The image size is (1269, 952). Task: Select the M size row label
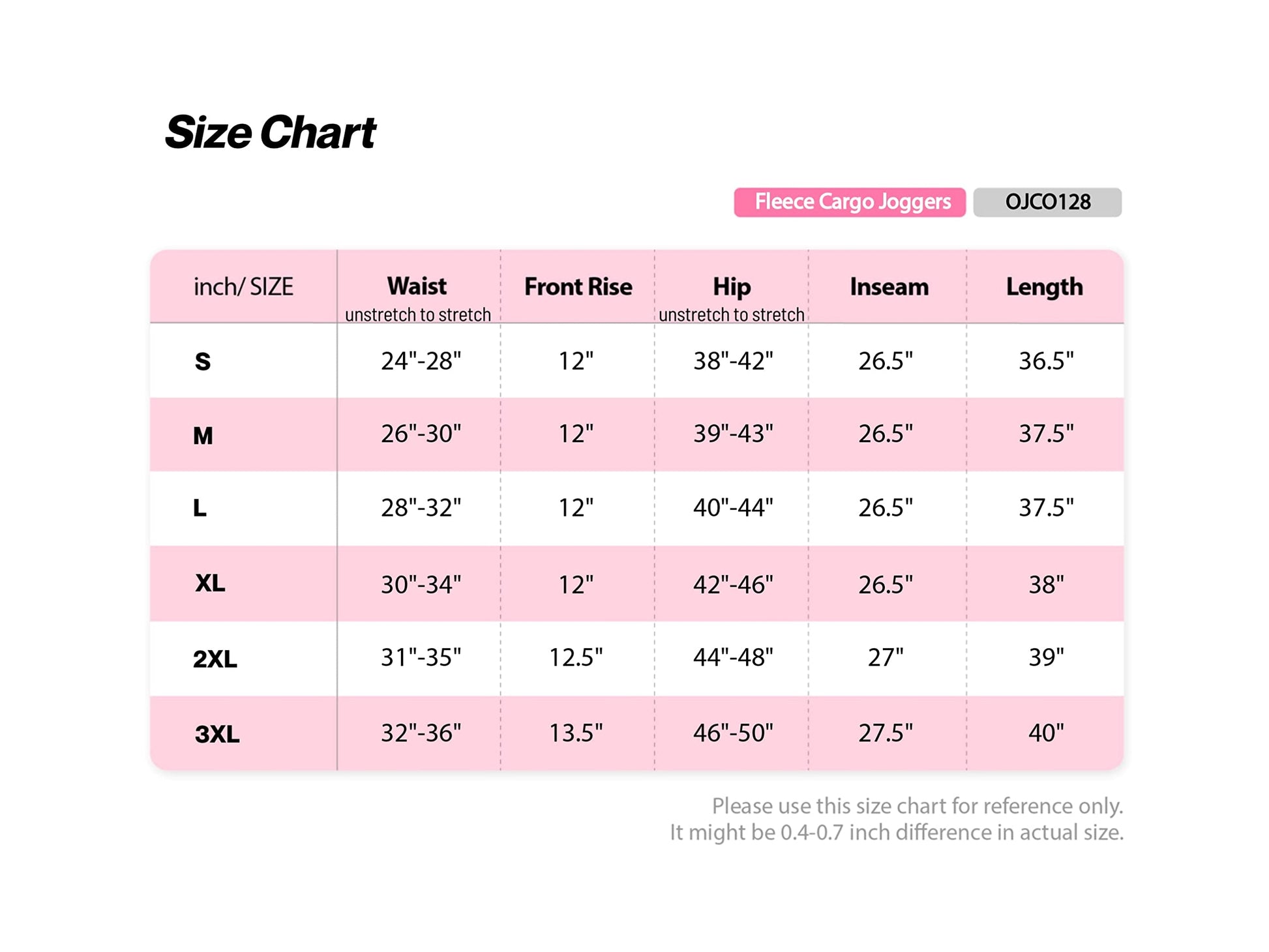203,435
